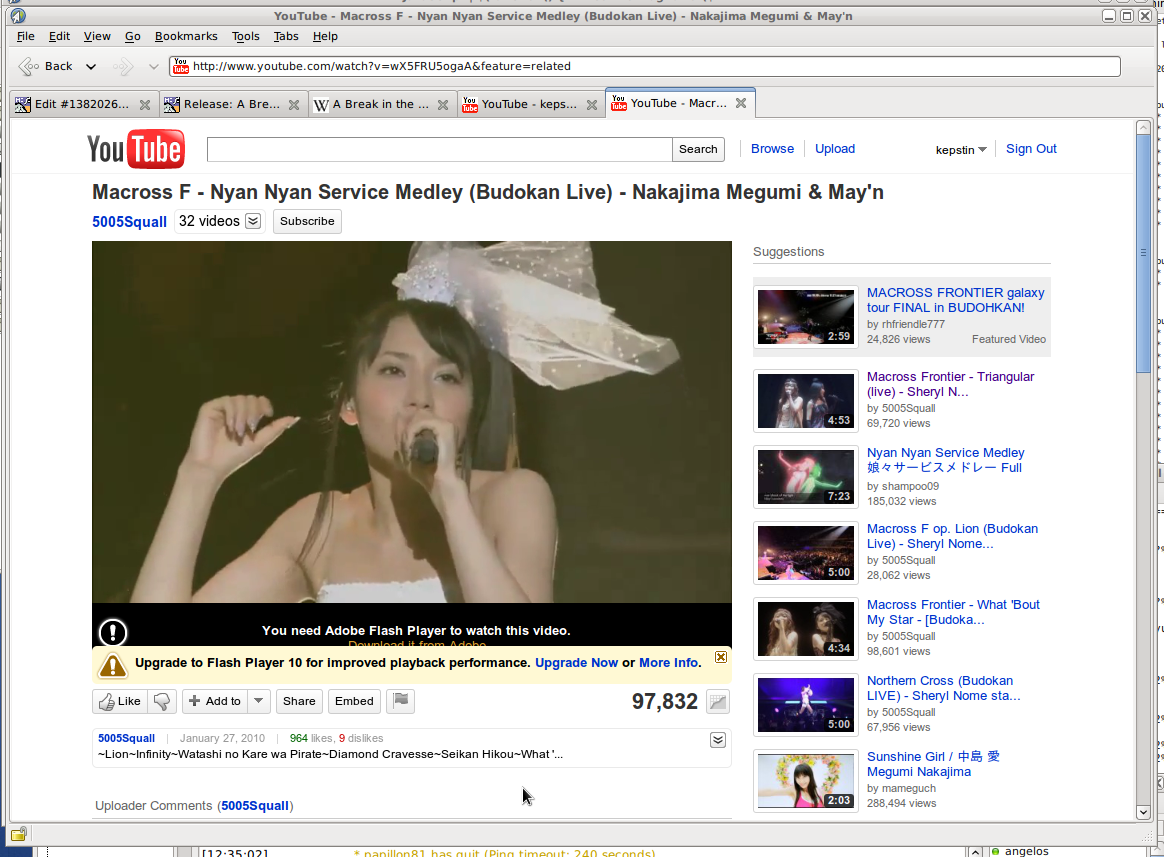Viewport: 1164px width, 857px height.
Task: Close the 'YouTube - keps...' tab
Action: [x=592, y=105]
